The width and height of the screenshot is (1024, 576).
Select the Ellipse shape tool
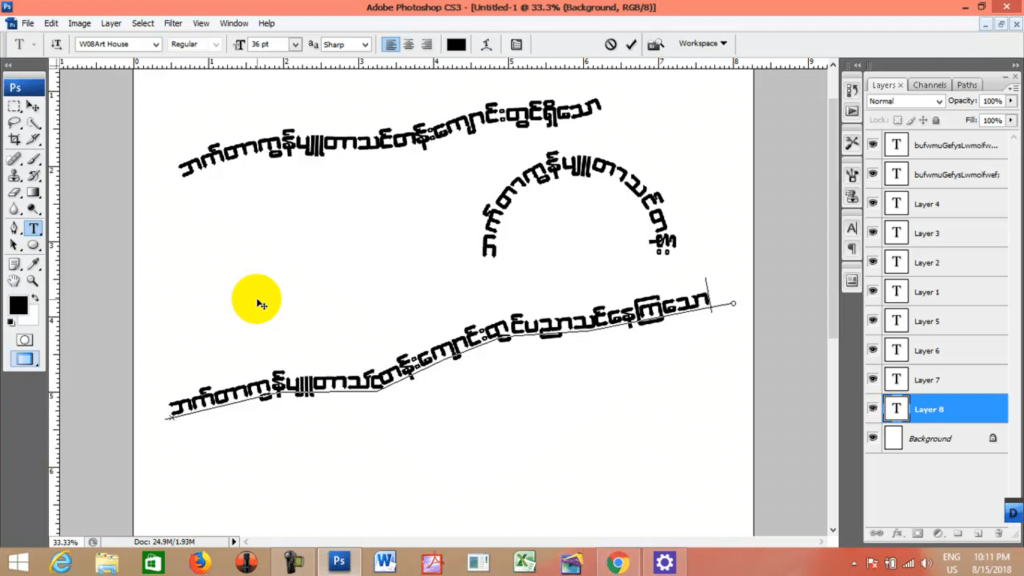[33, 245]
